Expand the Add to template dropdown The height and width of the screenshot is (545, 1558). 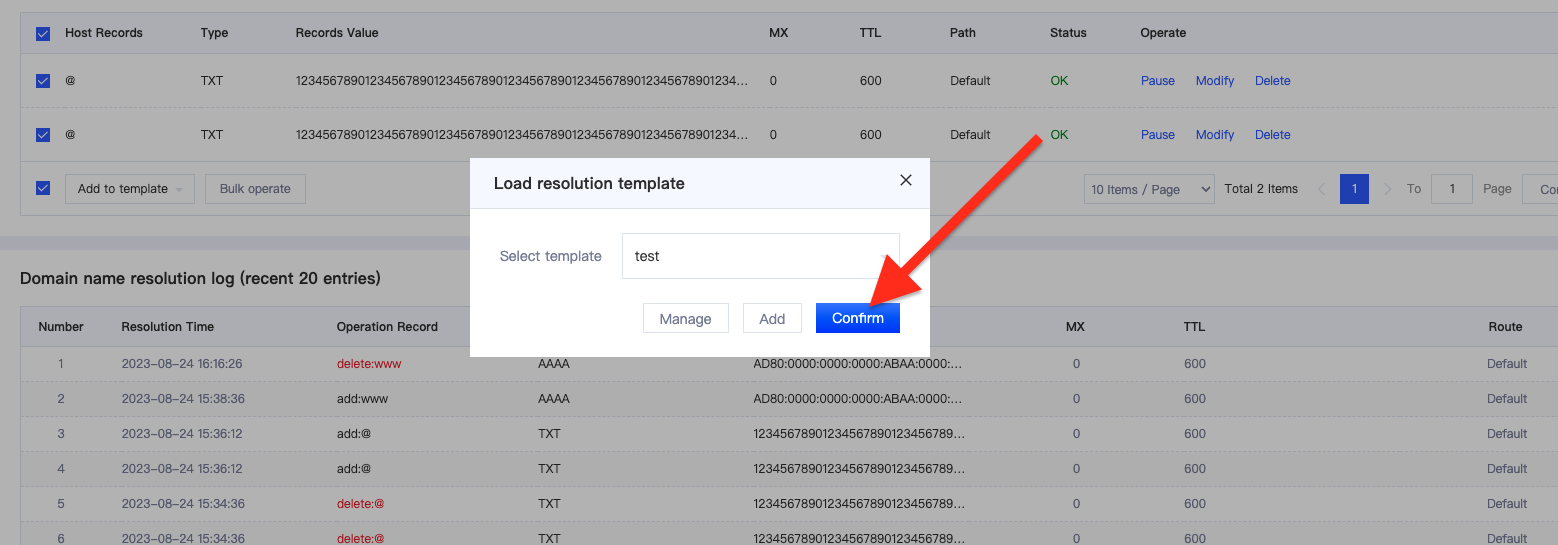[129, 189]
